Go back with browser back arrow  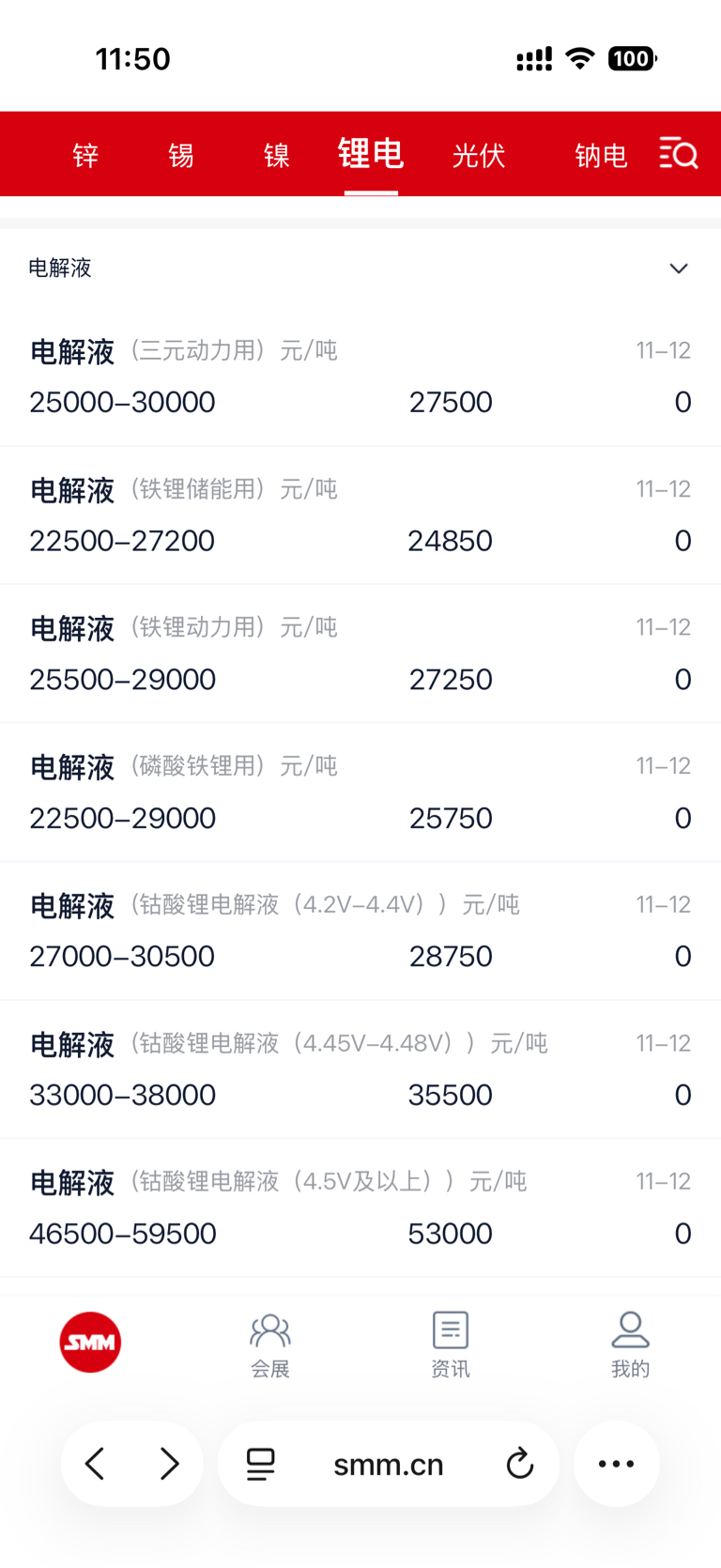pyautogui.click(x=95, y=1463)
